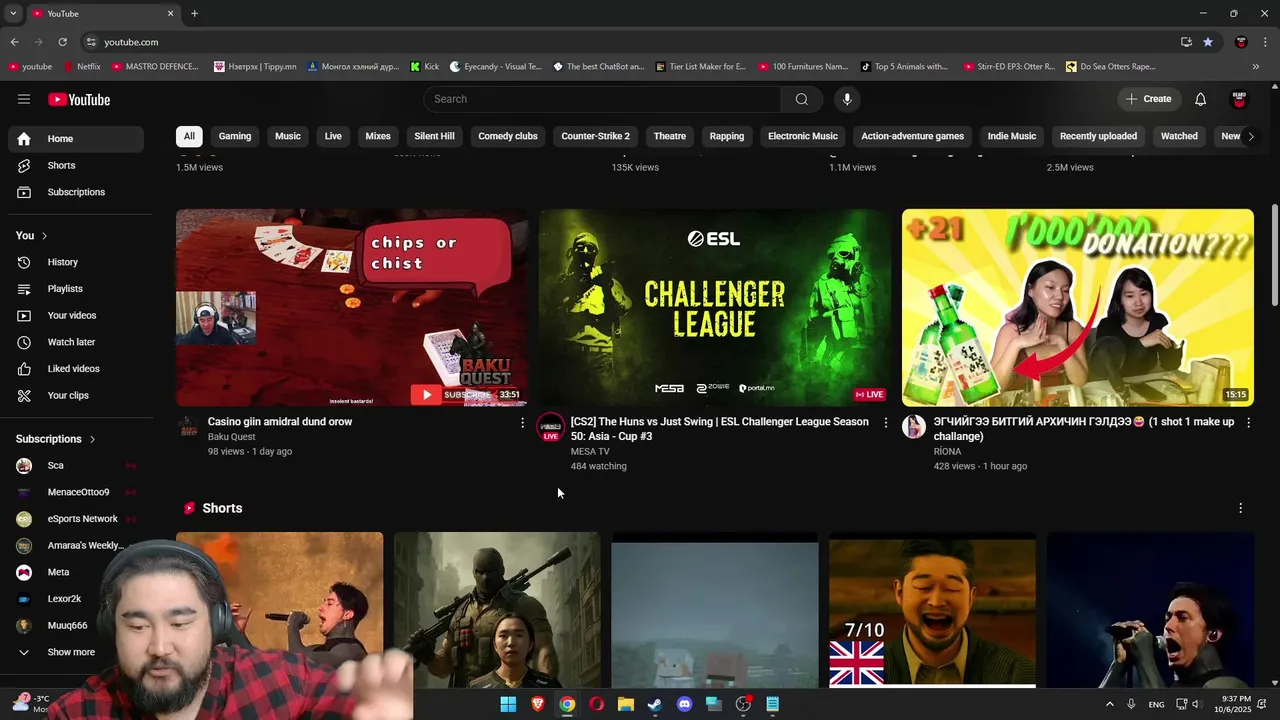Open the Baku Quest channel avatar
The width and height of the screenshot is (1280, 720).
click(188, 427)
